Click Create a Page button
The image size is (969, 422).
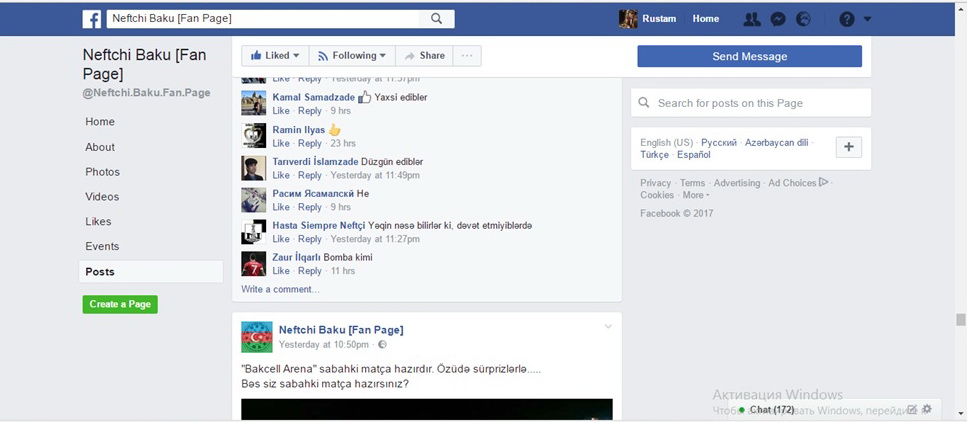point(120,304)
